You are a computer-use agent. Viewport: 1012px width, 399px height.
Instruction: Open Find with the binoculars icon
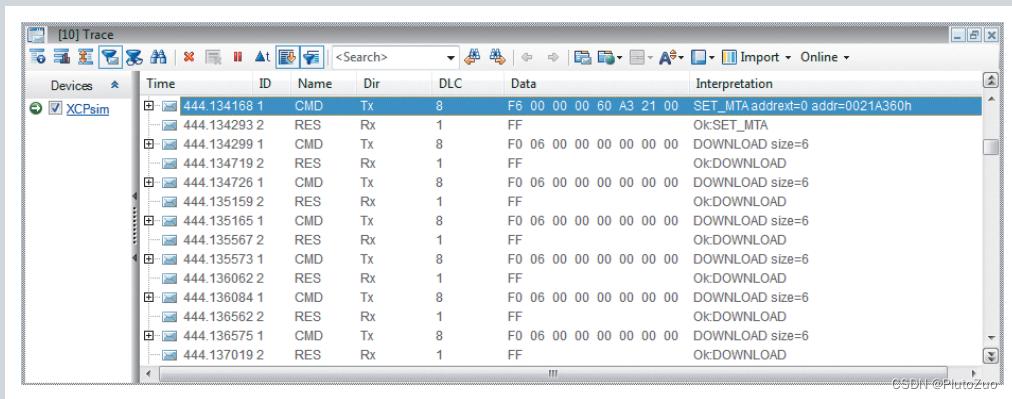pyautogui.click(x=158, y=57)
